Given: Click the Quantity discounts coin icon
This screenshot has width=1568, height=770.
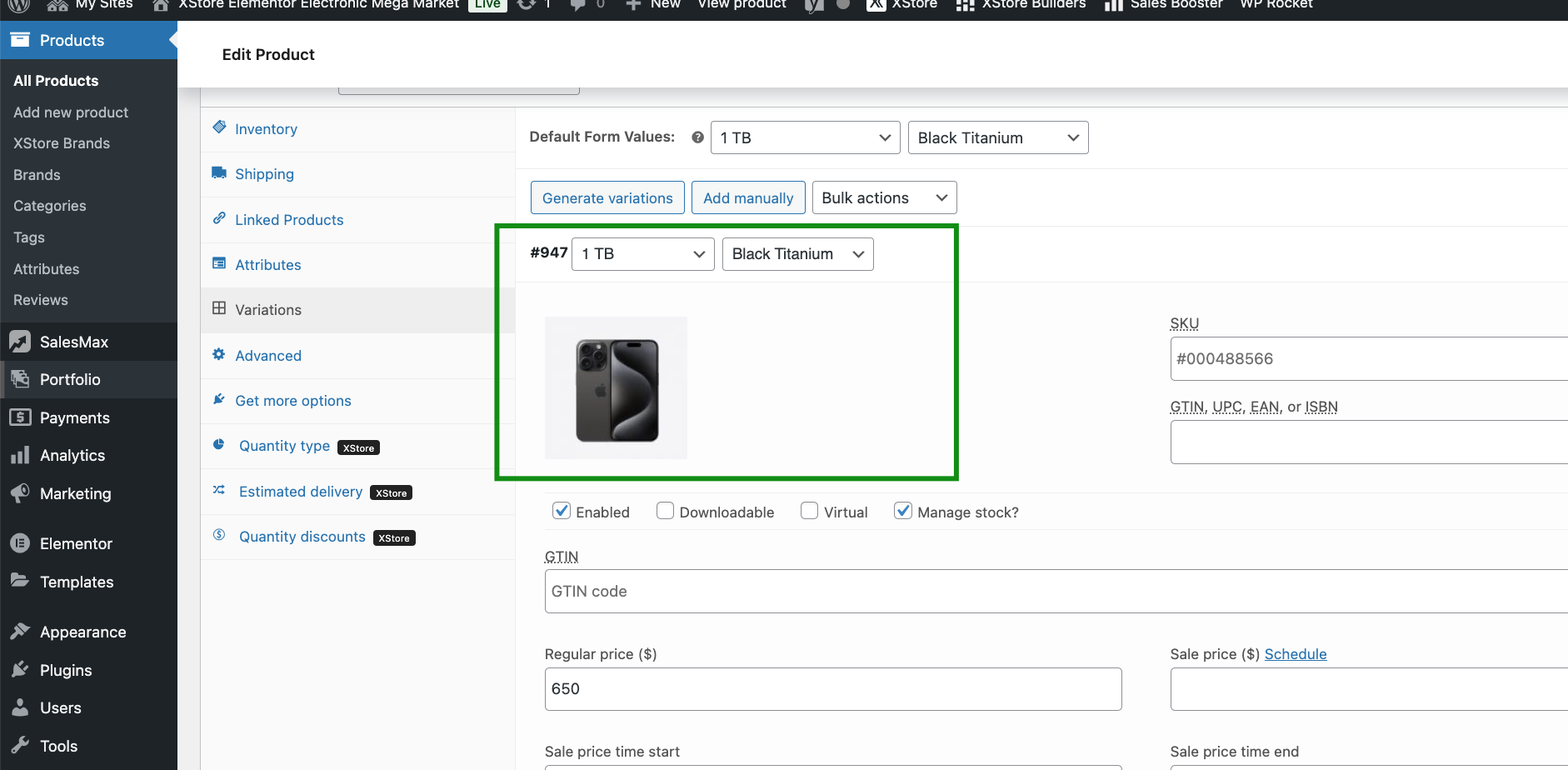Looking at the screenshot, I should click(219, 535).
